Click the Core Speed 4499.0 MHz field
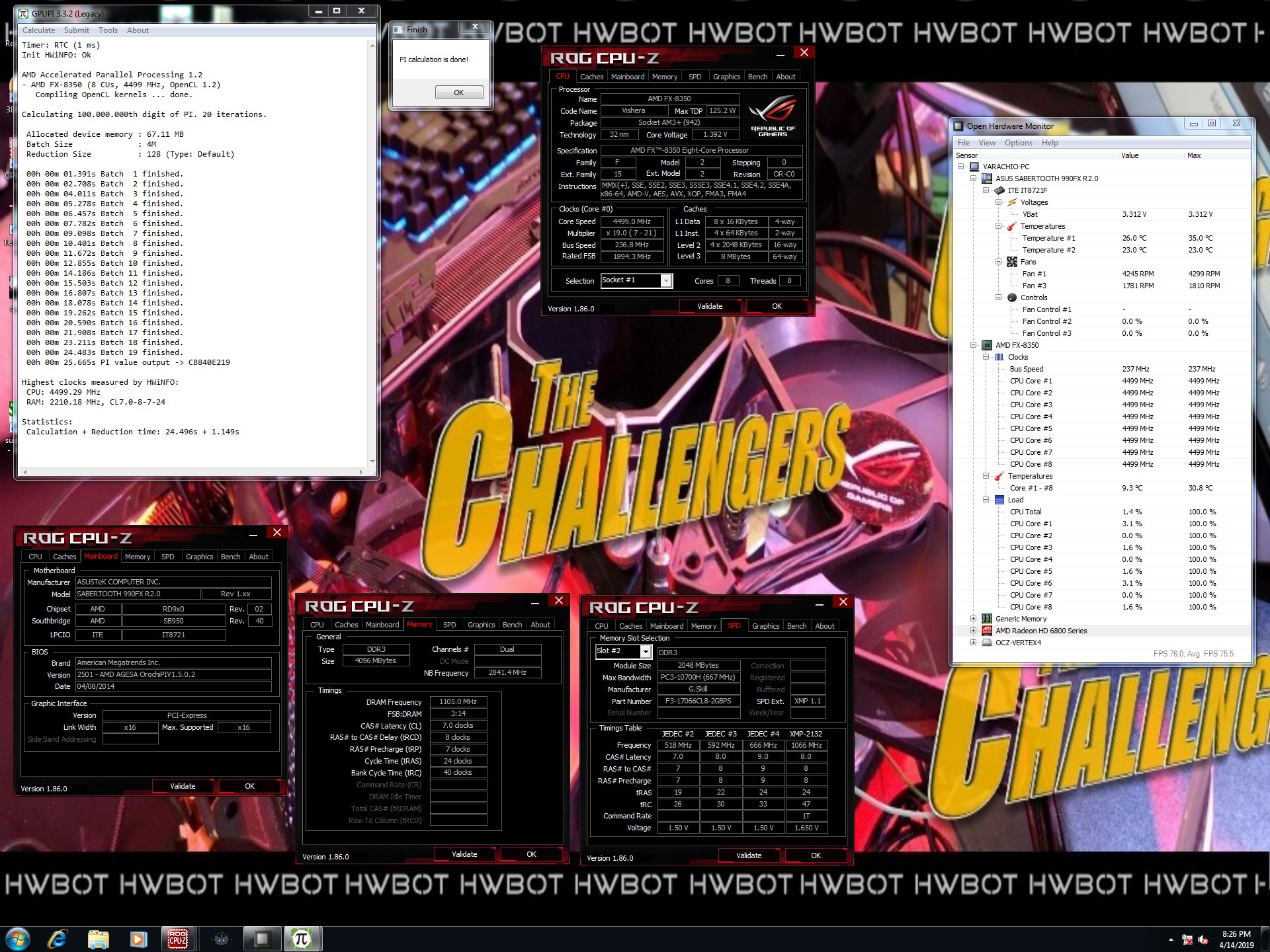The image size is (1270, 952). [x=632, y=221]
